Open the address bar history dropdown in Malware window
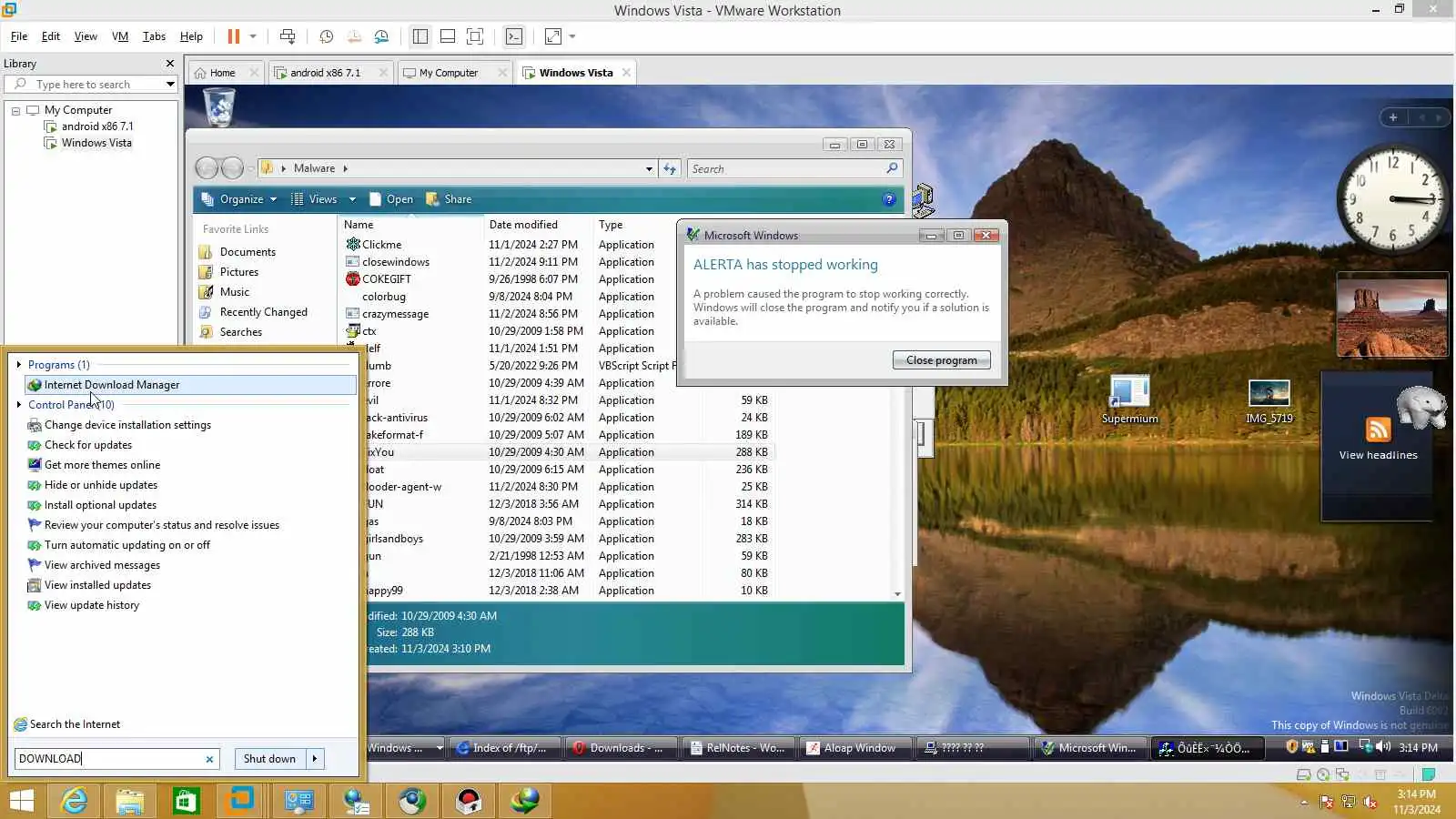The width and height of the screenshot is (1456, 819). [649, 168]
